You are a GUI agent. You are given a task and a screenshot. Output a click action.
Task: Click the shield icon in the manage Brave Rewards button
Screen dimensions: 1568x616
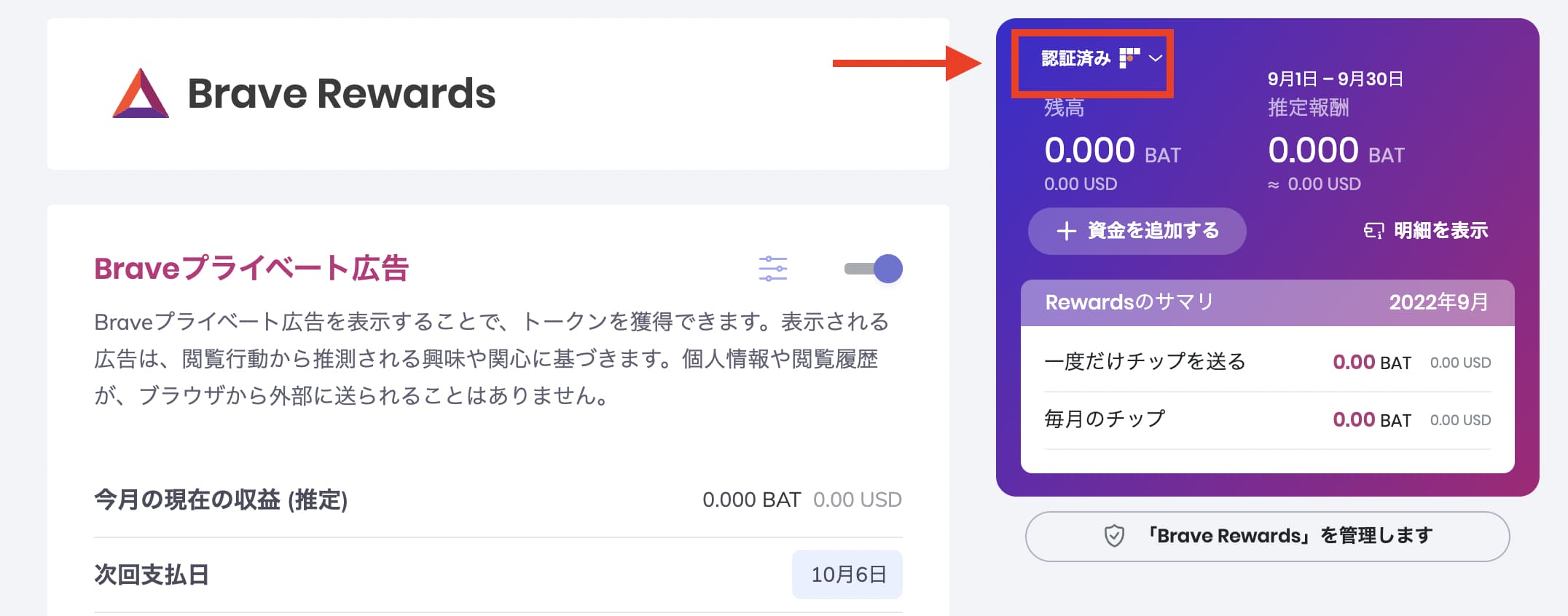pos(1114,536)
